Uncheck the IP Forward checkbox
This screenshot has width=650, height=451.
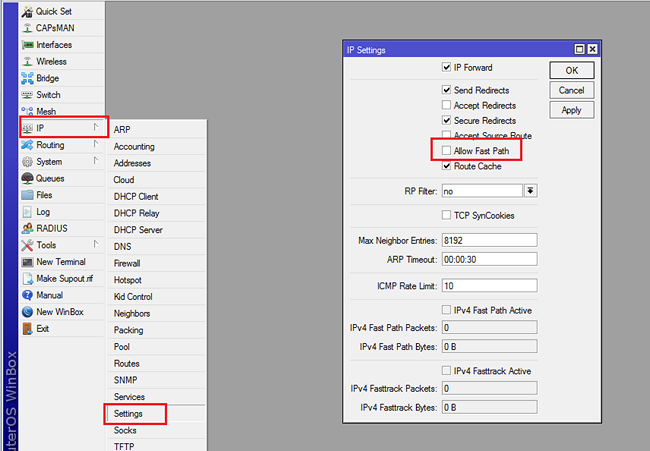pos(446,67)
